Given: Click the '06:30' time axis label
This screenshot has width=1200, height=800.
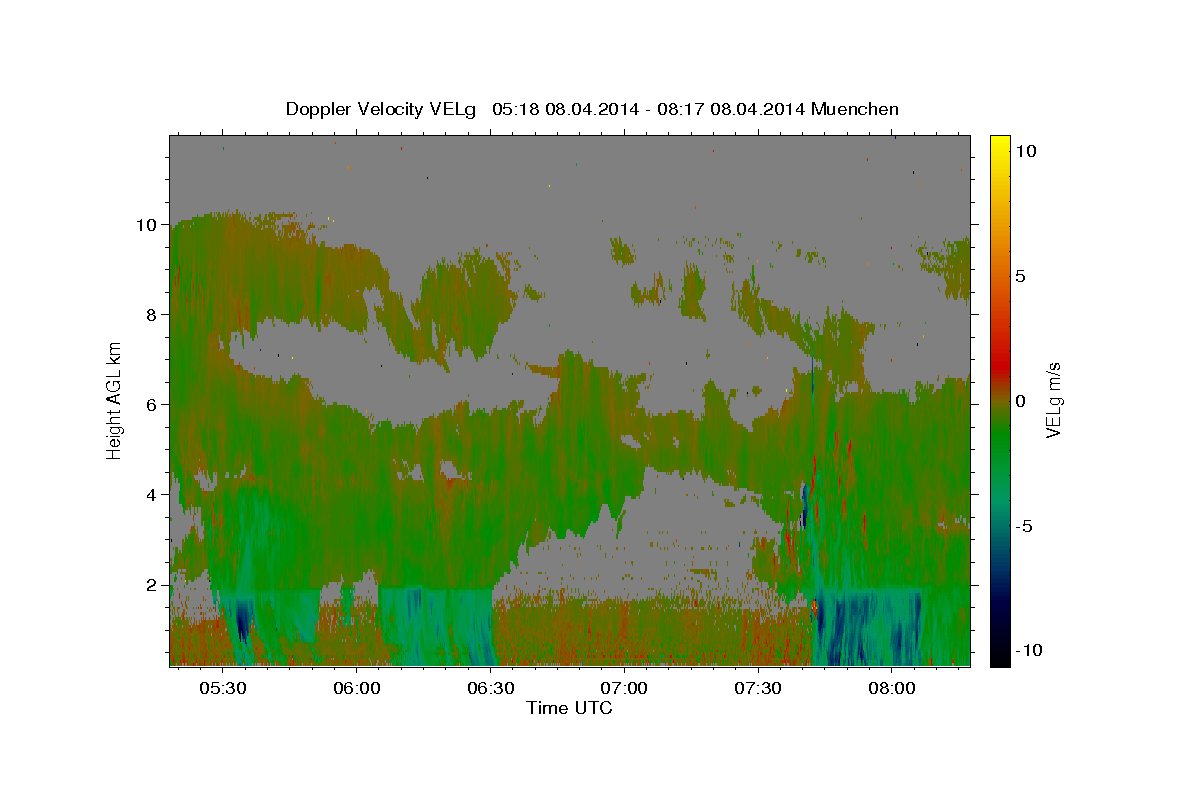Looking at the screenshot, I should coord(491,689).
